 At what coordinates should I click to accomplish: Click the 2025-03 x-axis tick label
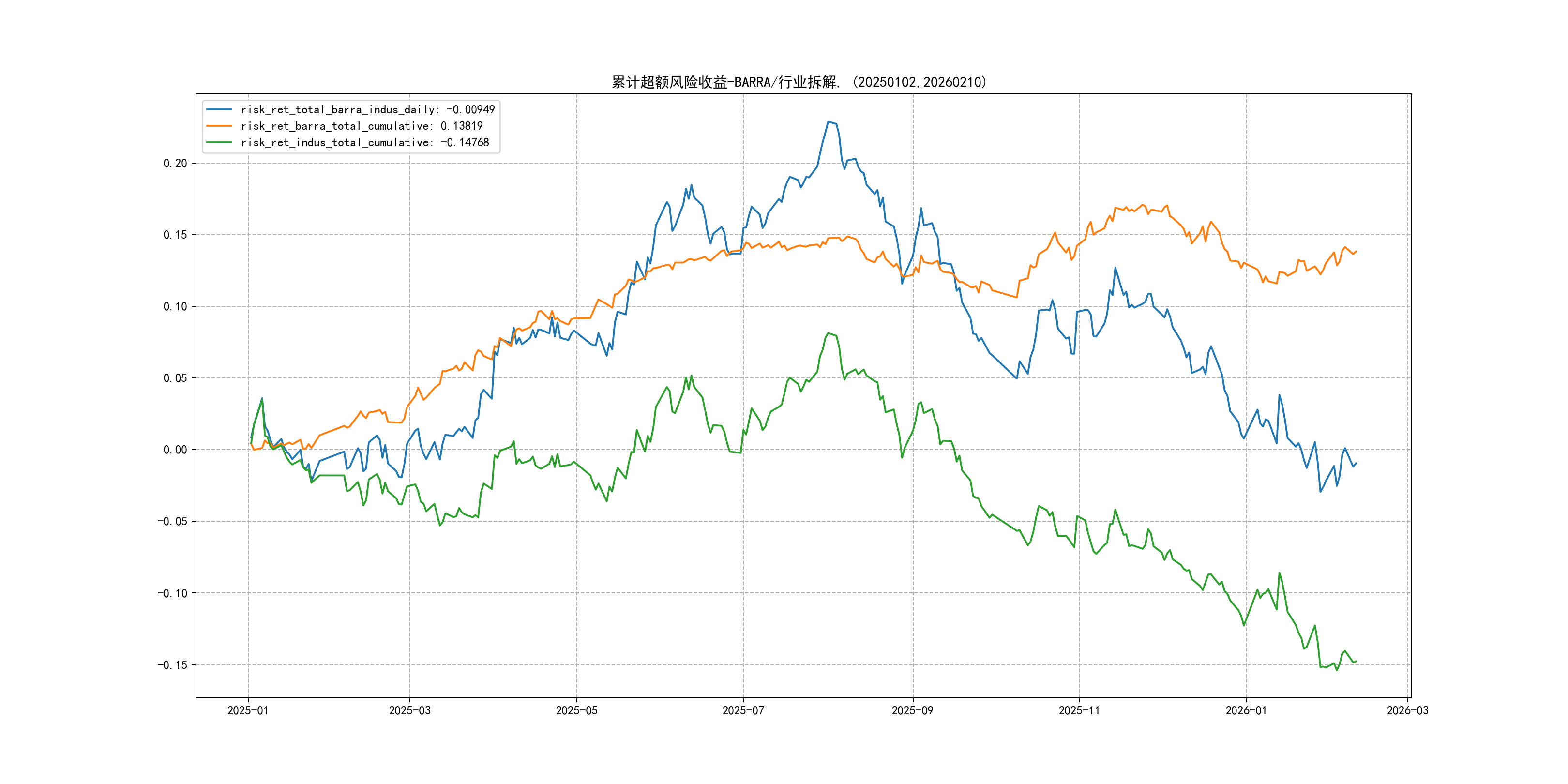click(x=409, y=710)
